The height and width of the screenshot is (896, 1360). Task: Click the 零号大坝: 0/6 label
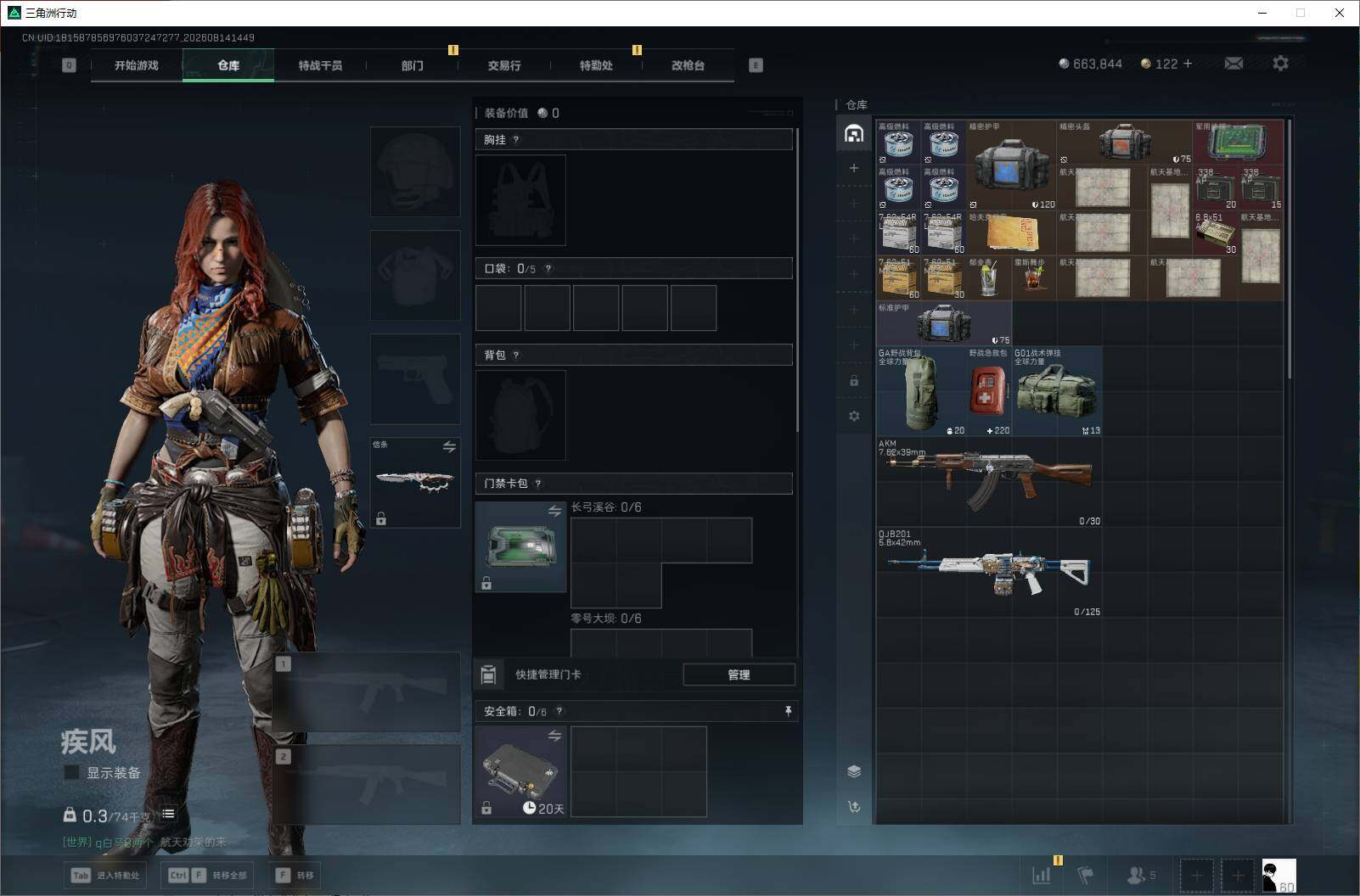606,619
